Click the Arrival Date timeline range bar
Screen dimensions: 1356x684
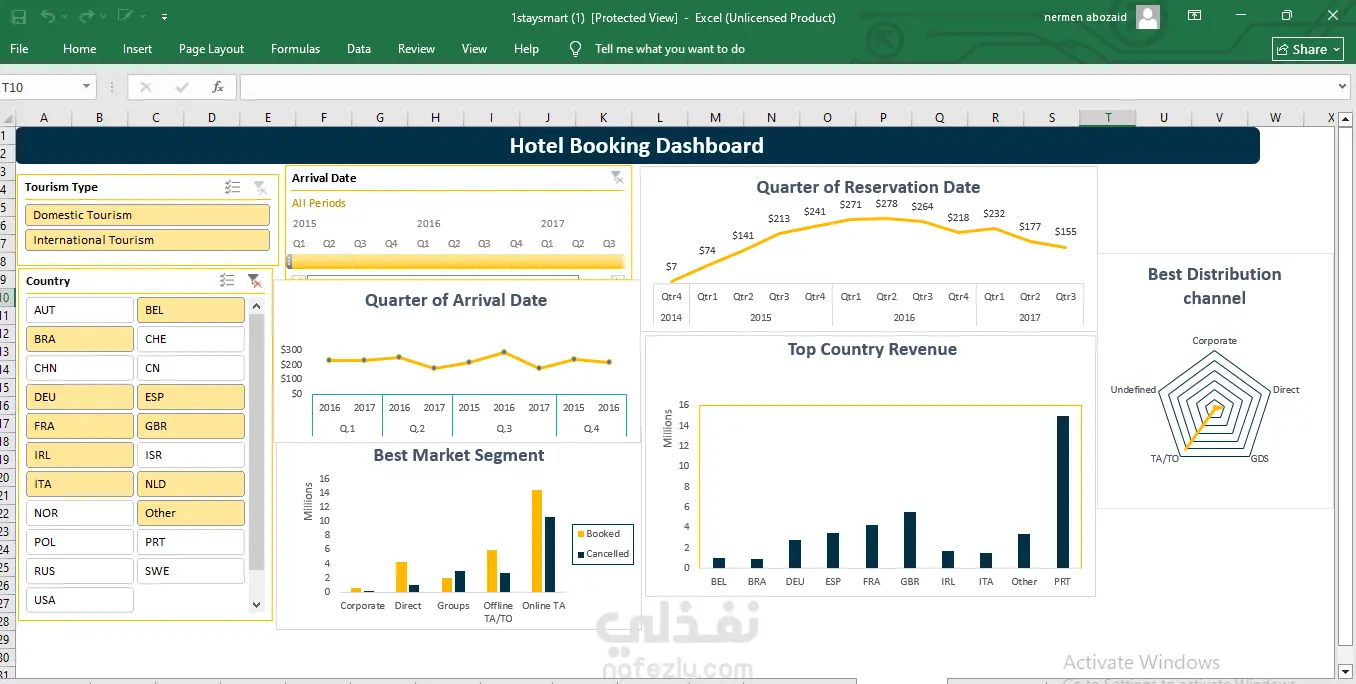point(457,261)
